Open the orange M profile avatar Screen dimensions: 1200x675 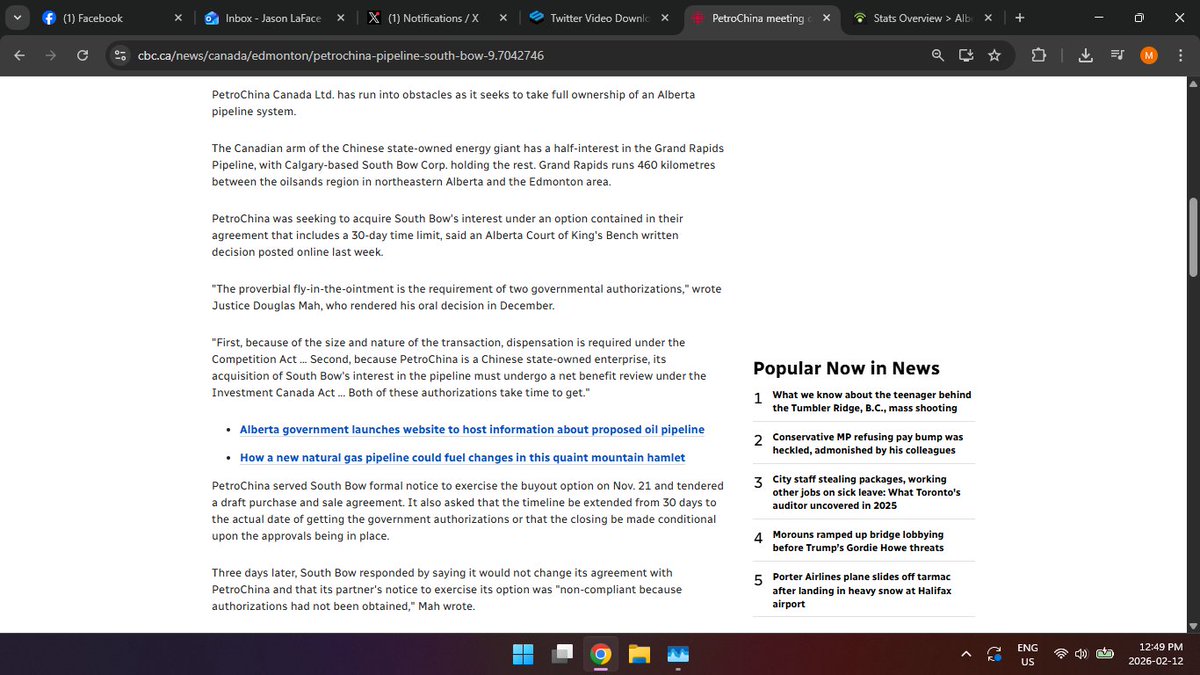1148,55
